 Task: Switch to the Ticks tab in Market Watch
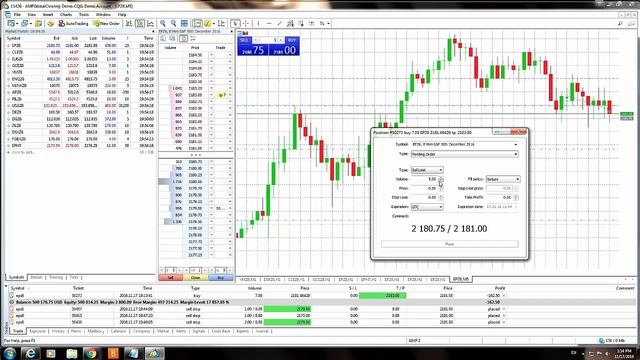[x=73, y=278]
